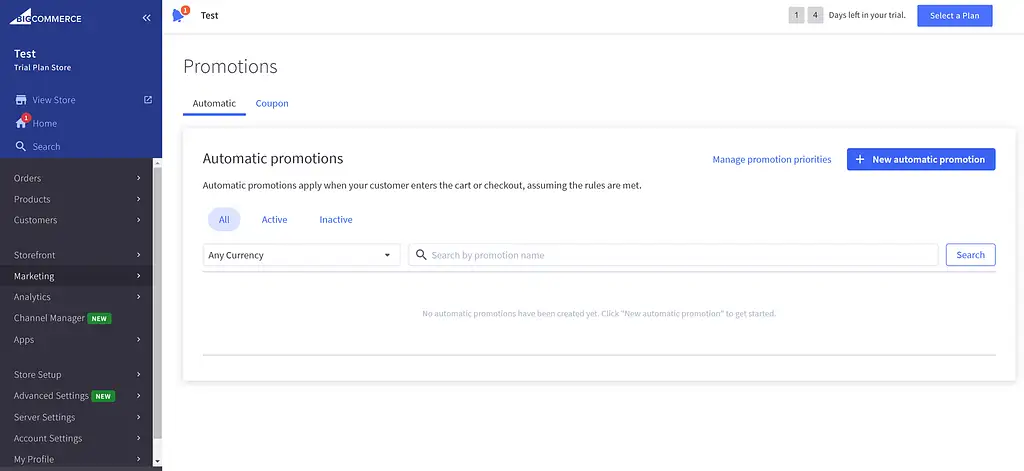Click the BigCommerce logo
The width and height of the screenshot is (1024, 471).
click(46, 18)
